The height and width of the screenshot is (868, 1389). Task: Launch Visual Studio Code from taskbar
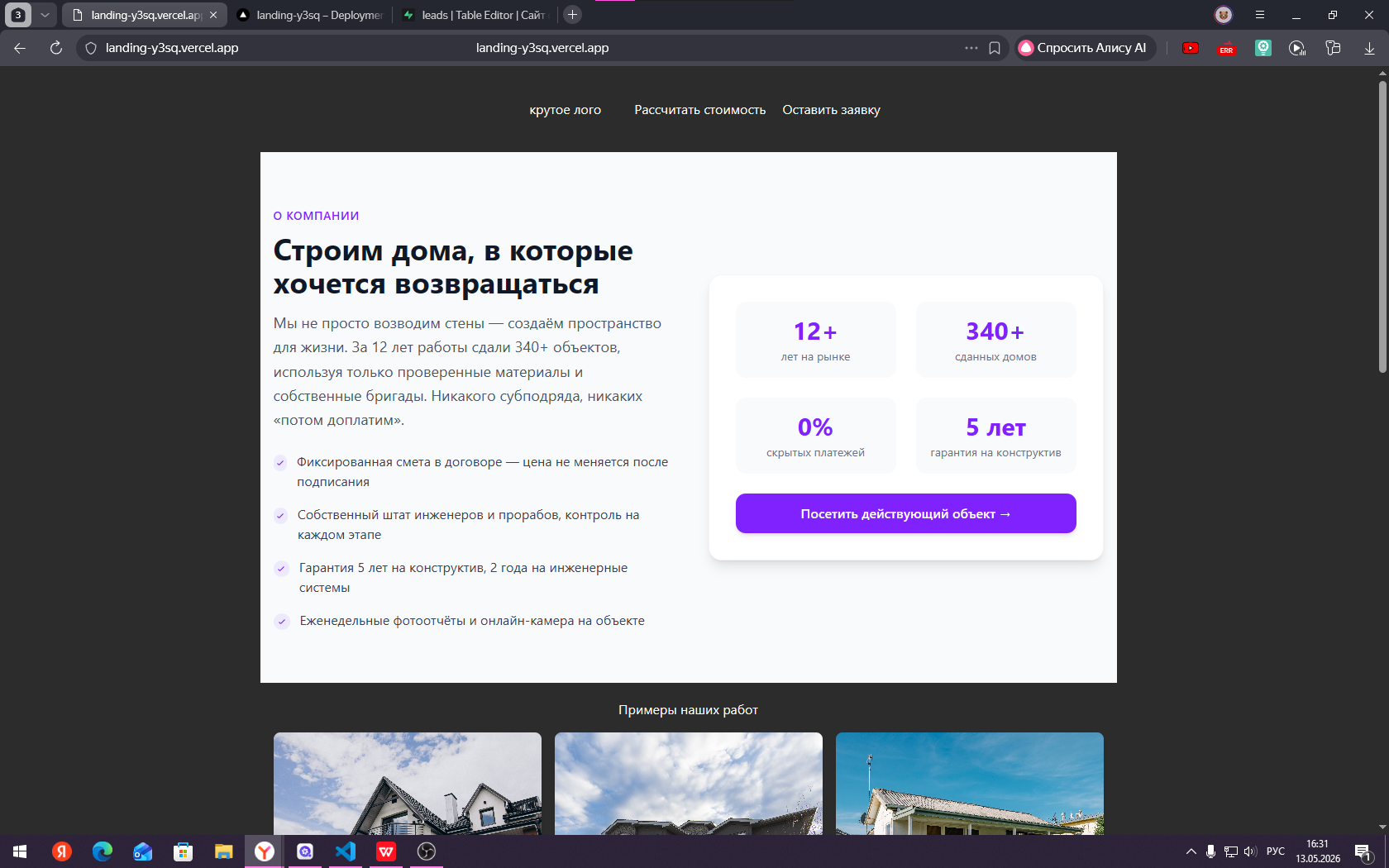[346, 851]
